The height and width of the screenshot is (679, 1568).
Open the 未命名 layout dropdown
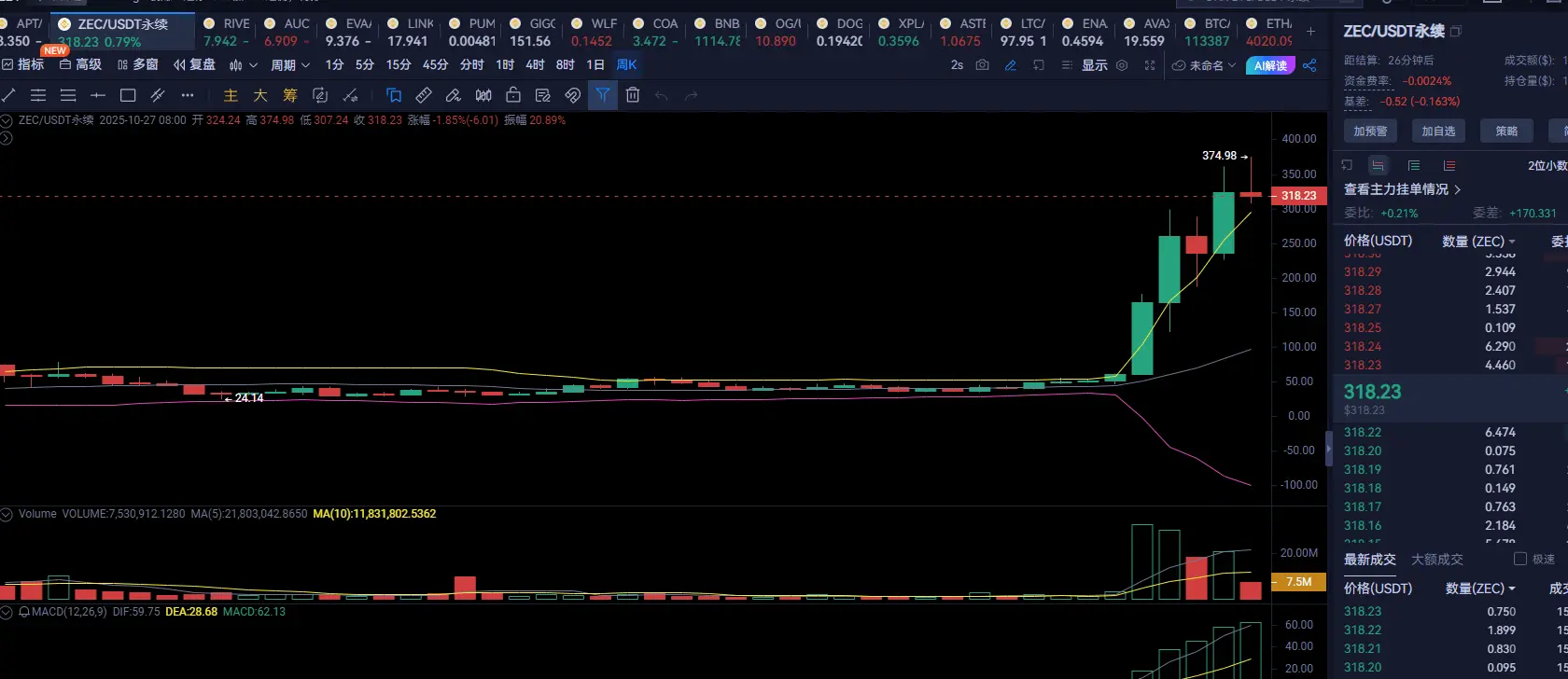pyautogui.click(x=1205, y=65)
